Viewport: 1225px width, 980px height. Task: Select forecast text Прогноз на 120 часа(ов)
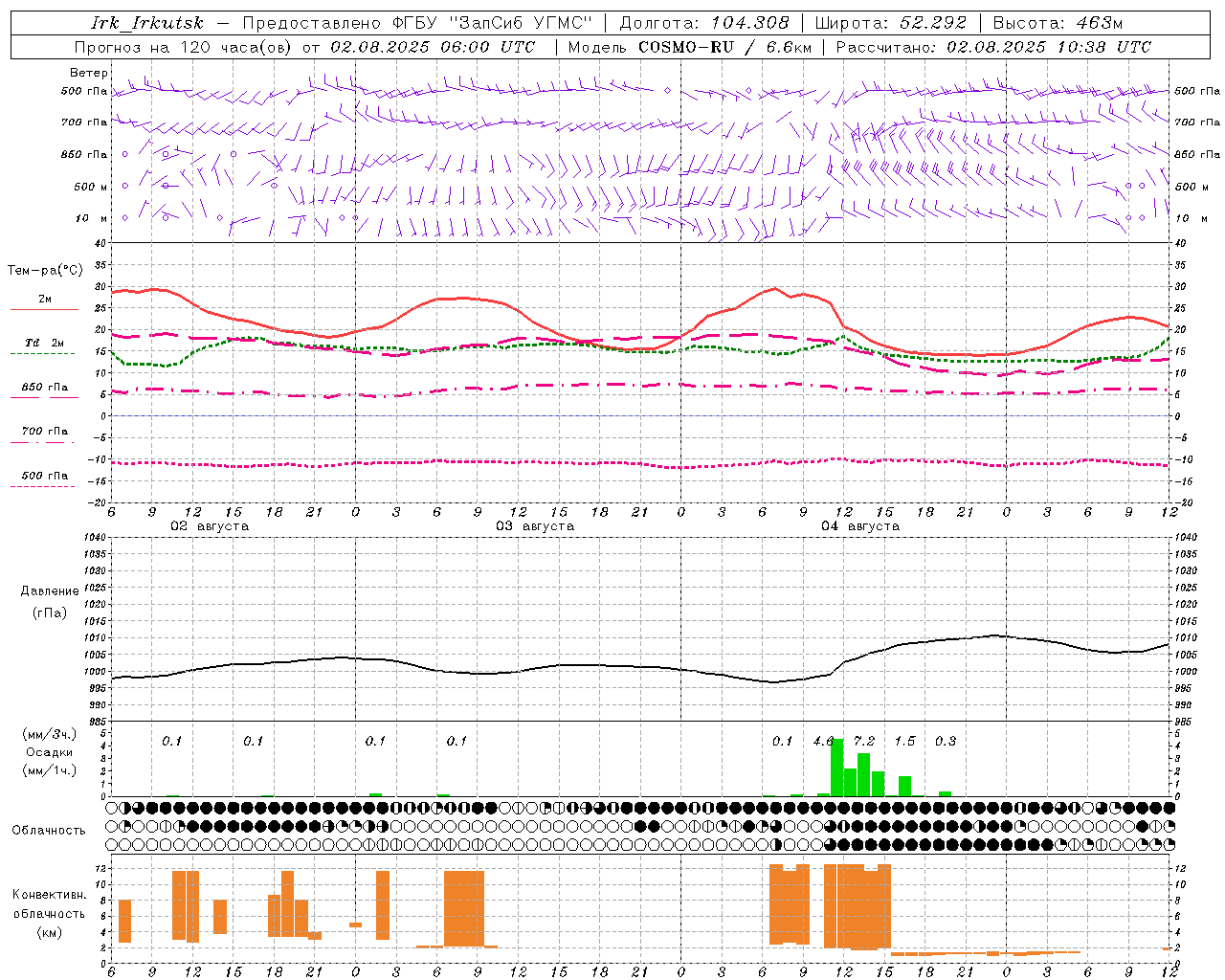coord(184,47)
